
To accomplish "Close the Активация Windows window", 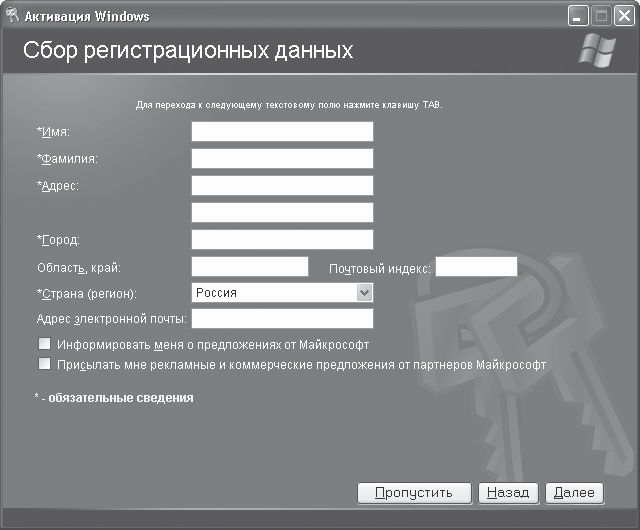I will 623,15.
